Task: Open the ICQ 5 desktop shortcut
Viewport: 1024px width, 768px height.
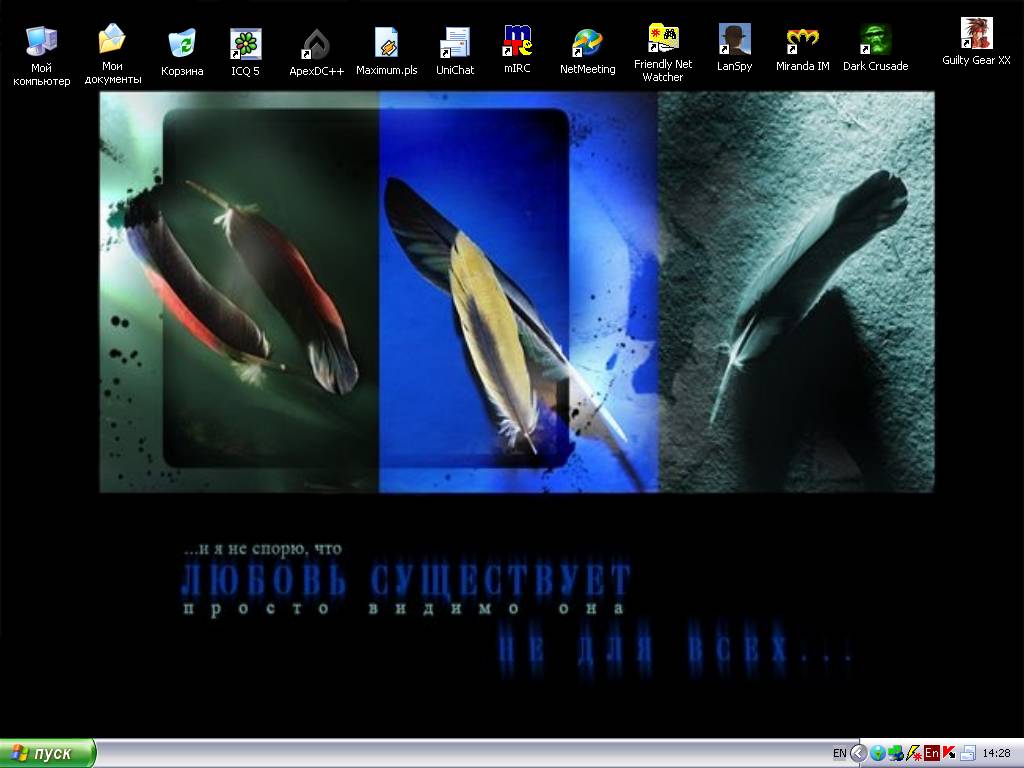Action: coord(245,44)
